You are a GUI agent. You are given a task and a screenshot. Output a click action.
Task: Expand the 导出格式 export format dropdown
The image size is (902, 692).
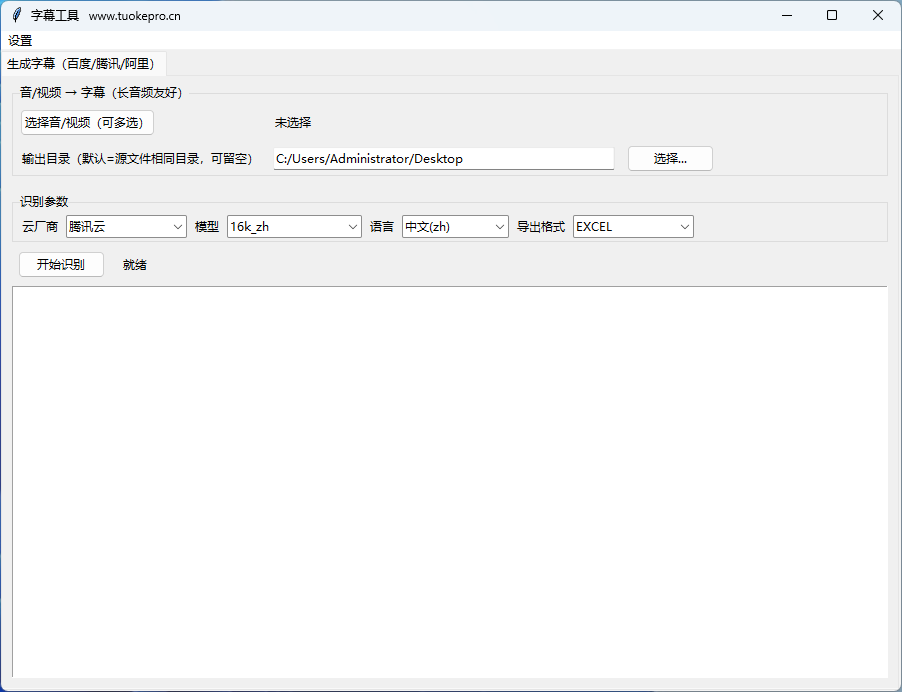click(684, 226)
